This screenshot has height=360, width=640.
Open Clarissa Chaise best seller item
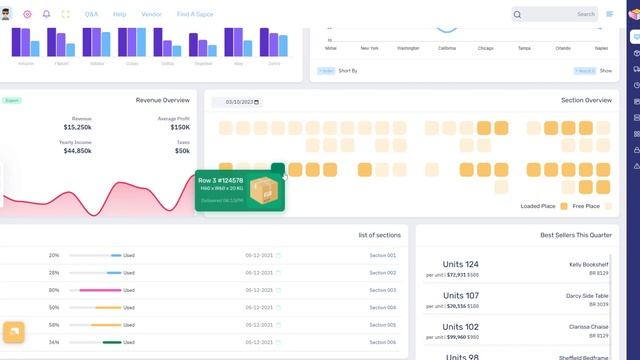[589, 327]
